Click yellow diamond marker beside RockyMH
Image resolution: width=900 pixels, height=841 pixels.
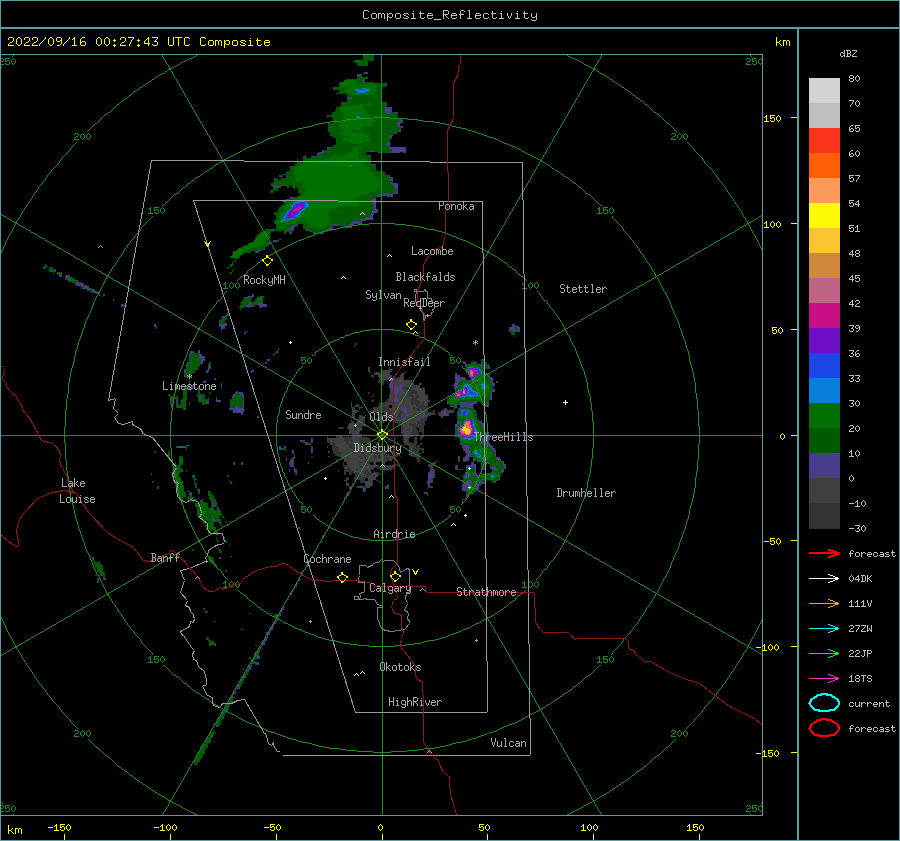[x=267, y=261]
